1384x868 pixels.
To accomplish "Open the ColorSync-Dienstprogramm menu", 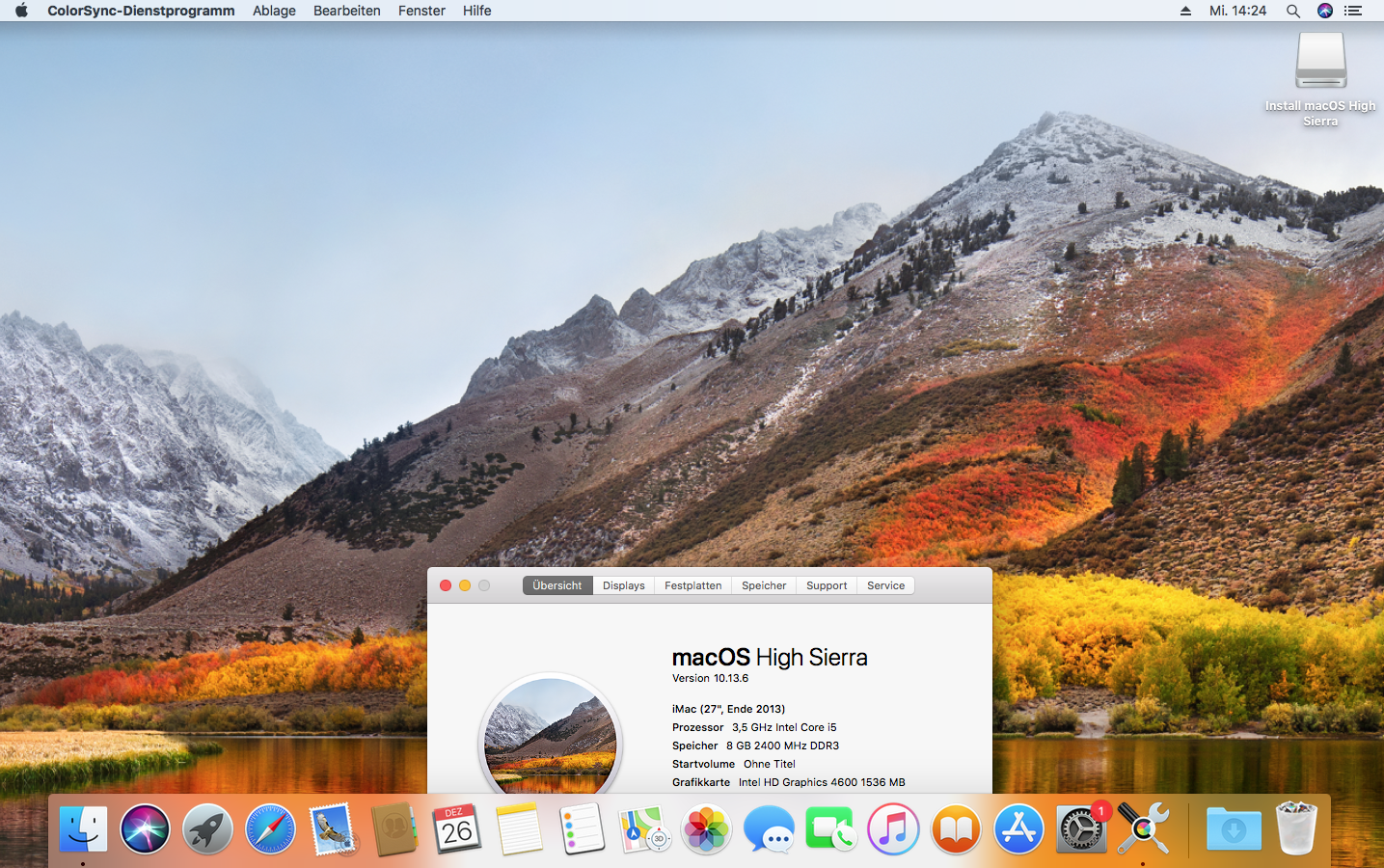I will tap(141, 11).
